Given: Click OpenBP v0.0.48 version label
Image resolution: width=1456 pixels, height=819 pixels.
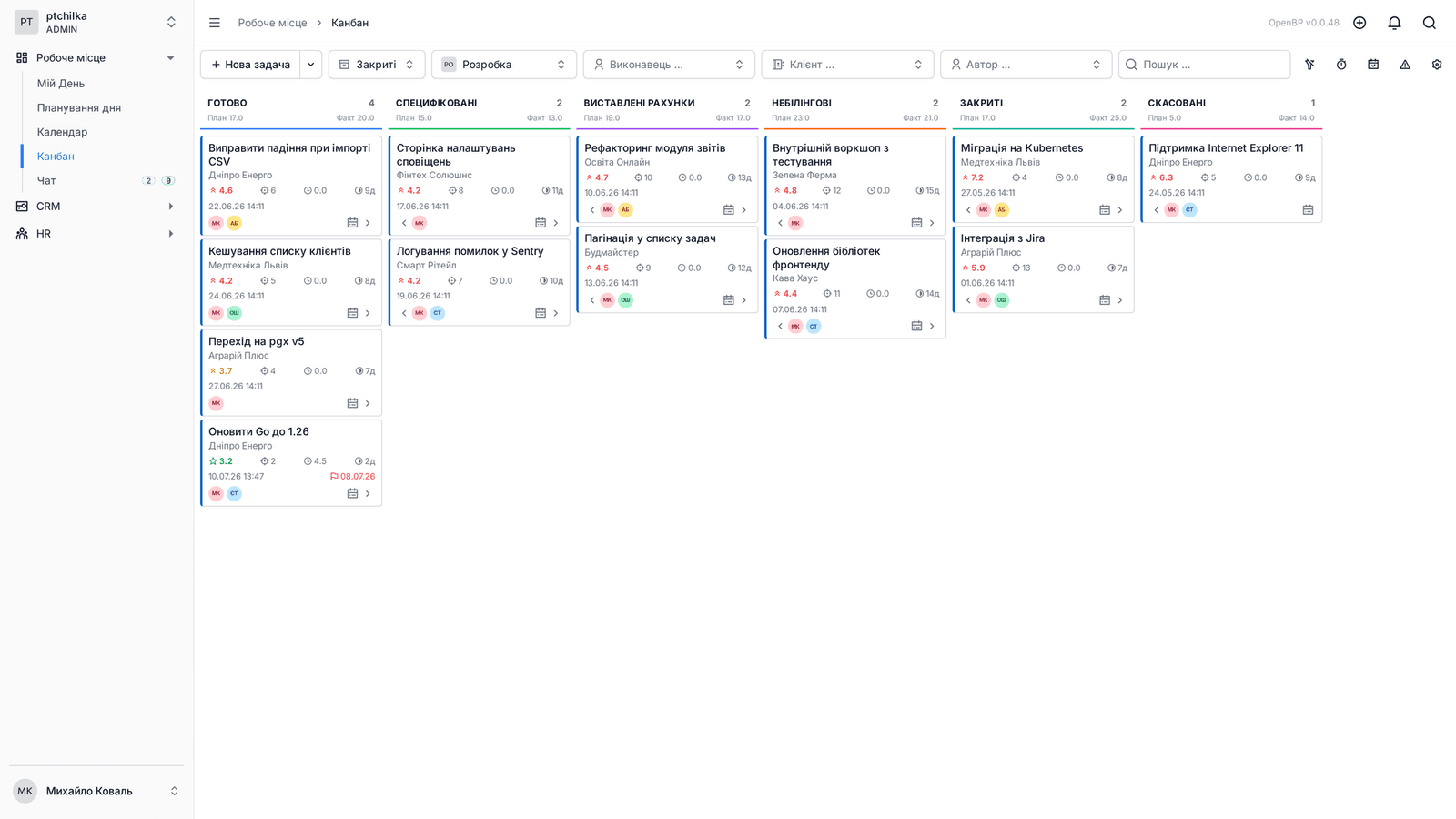Looking at the screenshot, I should [1304, 23].
